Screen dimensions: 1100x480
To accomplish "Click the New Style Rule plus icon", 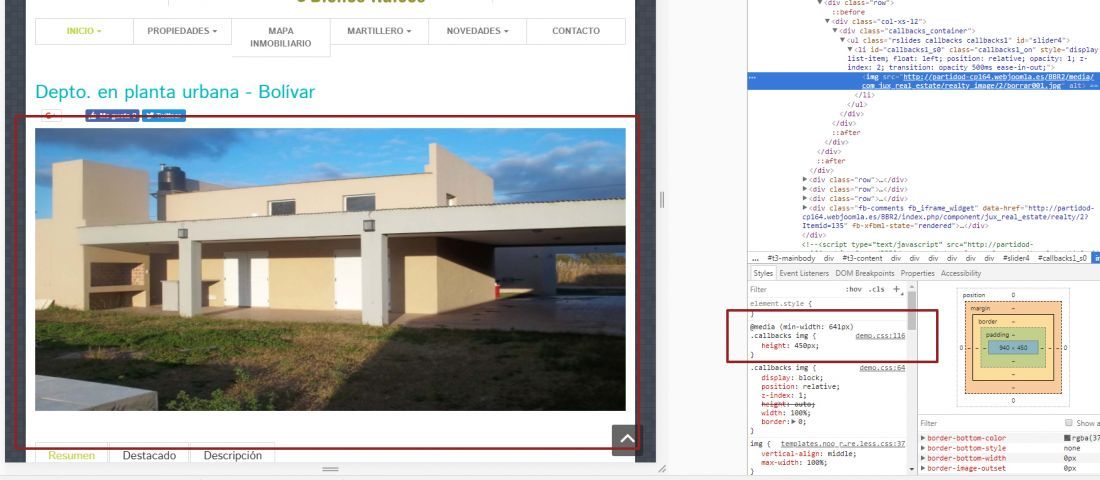I will 896,289.
